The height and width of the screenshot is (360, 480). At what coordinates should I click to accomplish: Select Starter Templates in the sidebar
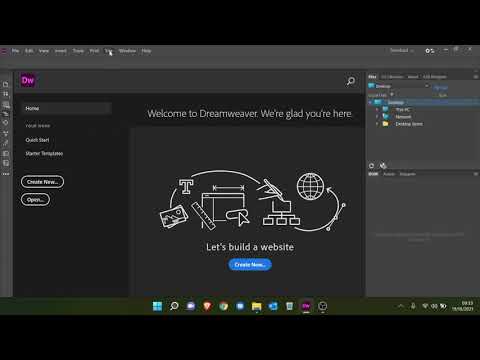tap(44, 153)
